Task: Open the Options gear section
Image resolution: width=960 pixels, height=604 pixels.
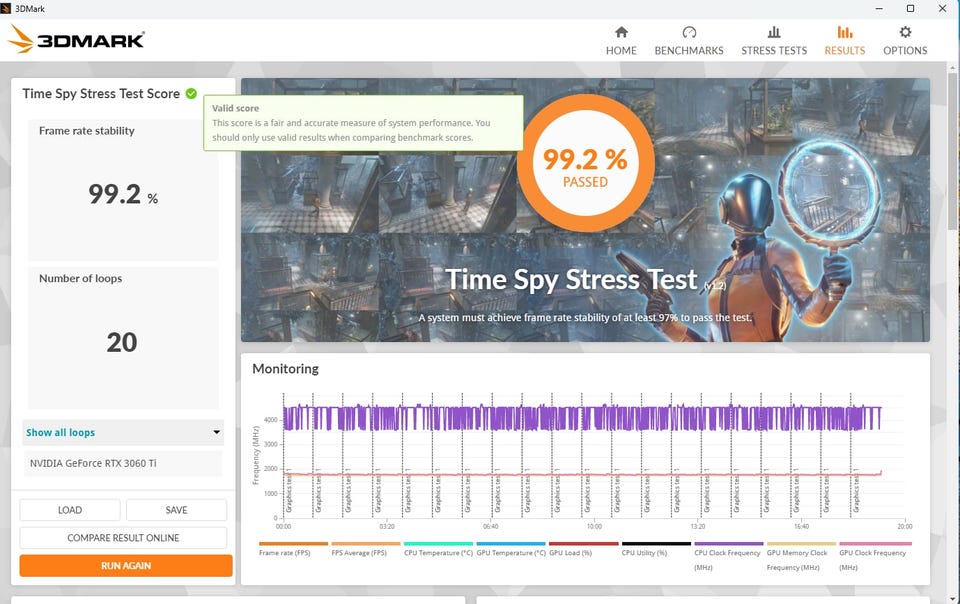Action: click(x=905, y=40)
